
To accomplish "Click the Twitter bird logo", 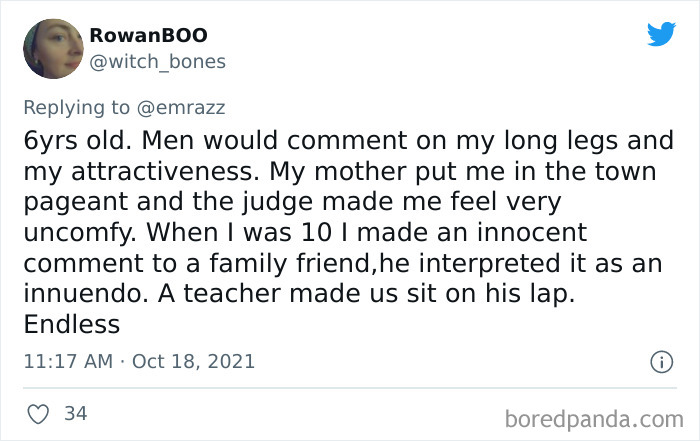I will (661, 34).
